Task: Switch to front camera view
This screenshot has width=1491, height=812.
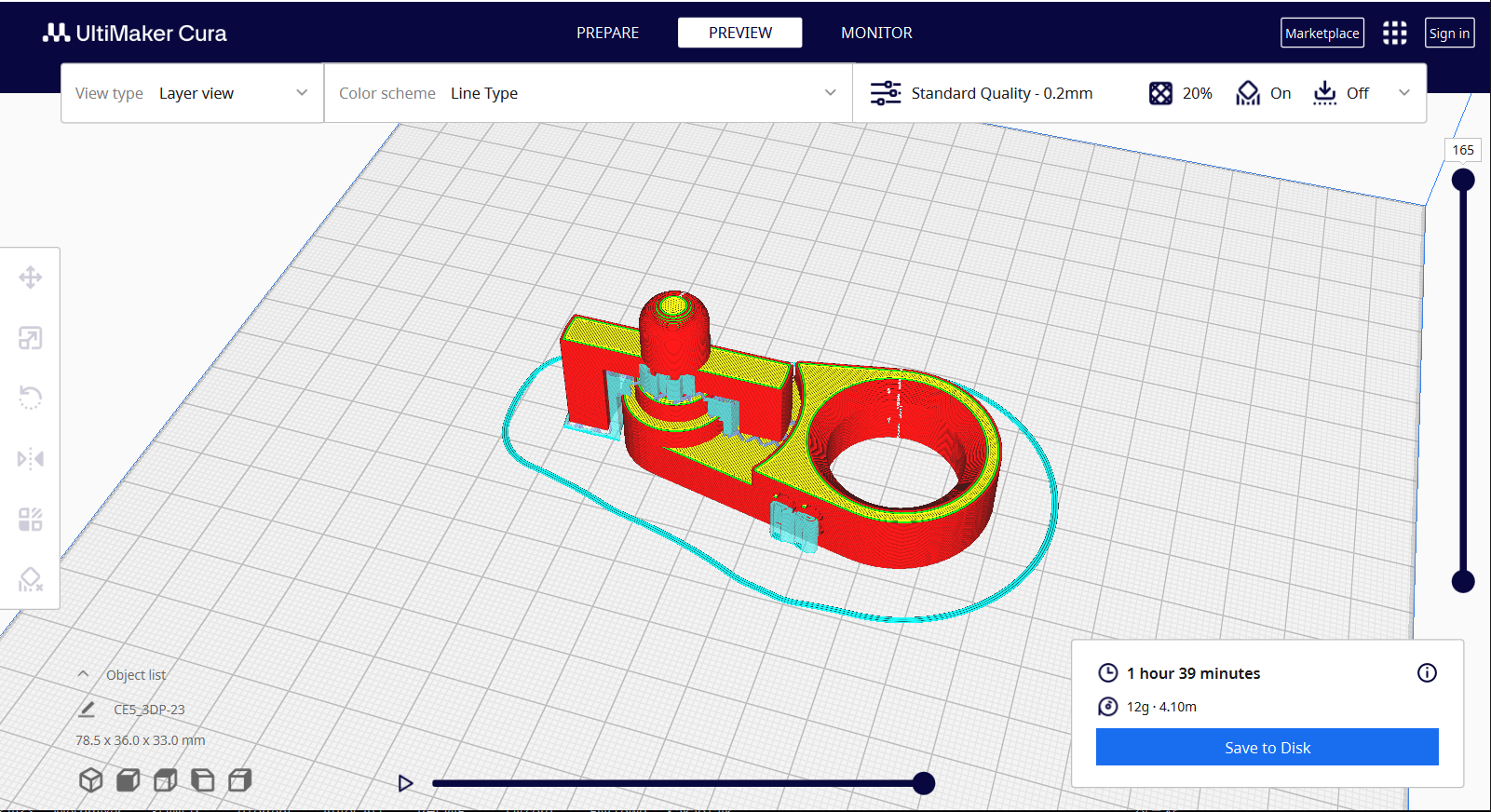Action: click(128, 780)
